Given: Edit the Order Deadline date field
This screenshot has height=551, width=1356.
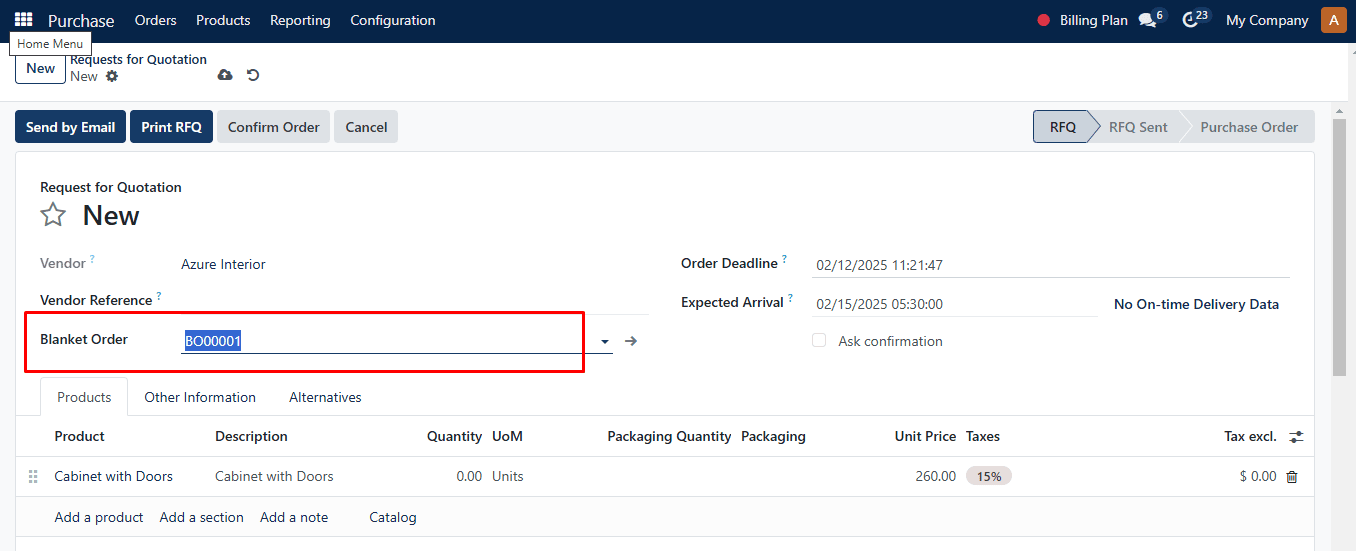Looking at the screenshot, I should 1053,266.
